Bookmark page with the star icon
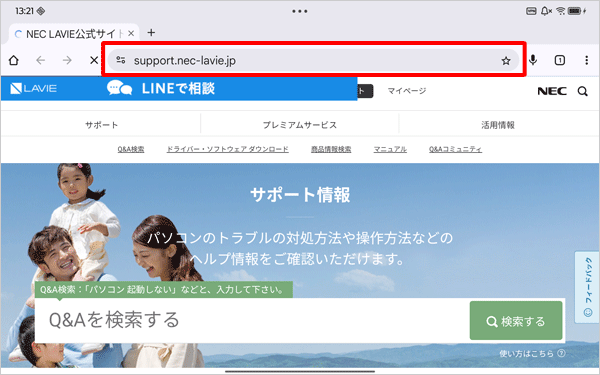 click(506, 60)
